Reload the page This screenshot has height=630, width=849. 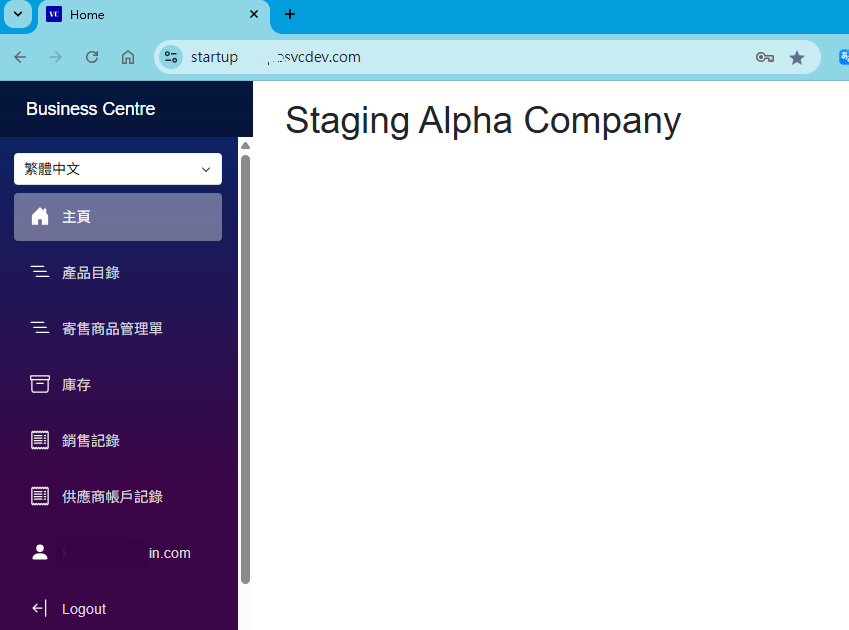pyautogui.click(x=91, y=57)
